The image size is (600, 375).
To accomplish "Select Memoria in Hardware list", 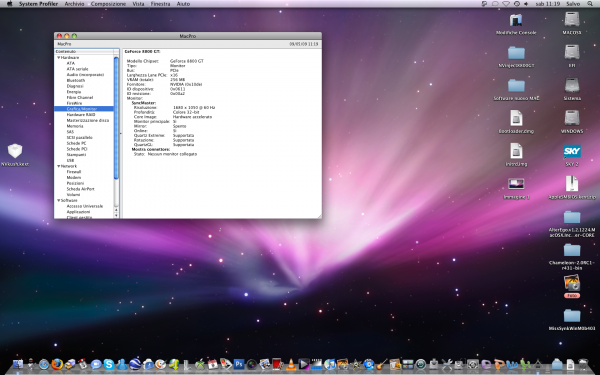I will (x=75, y=126).
